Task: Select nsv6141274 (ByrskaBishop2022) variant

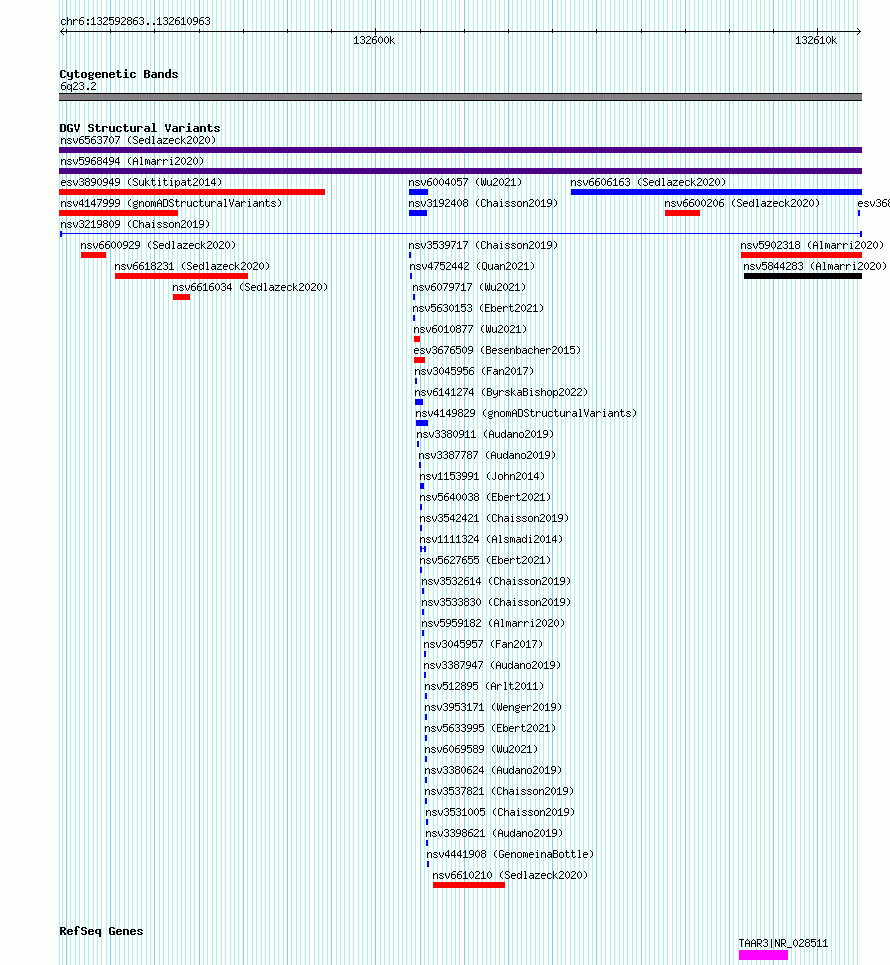Action: [502, 392]
